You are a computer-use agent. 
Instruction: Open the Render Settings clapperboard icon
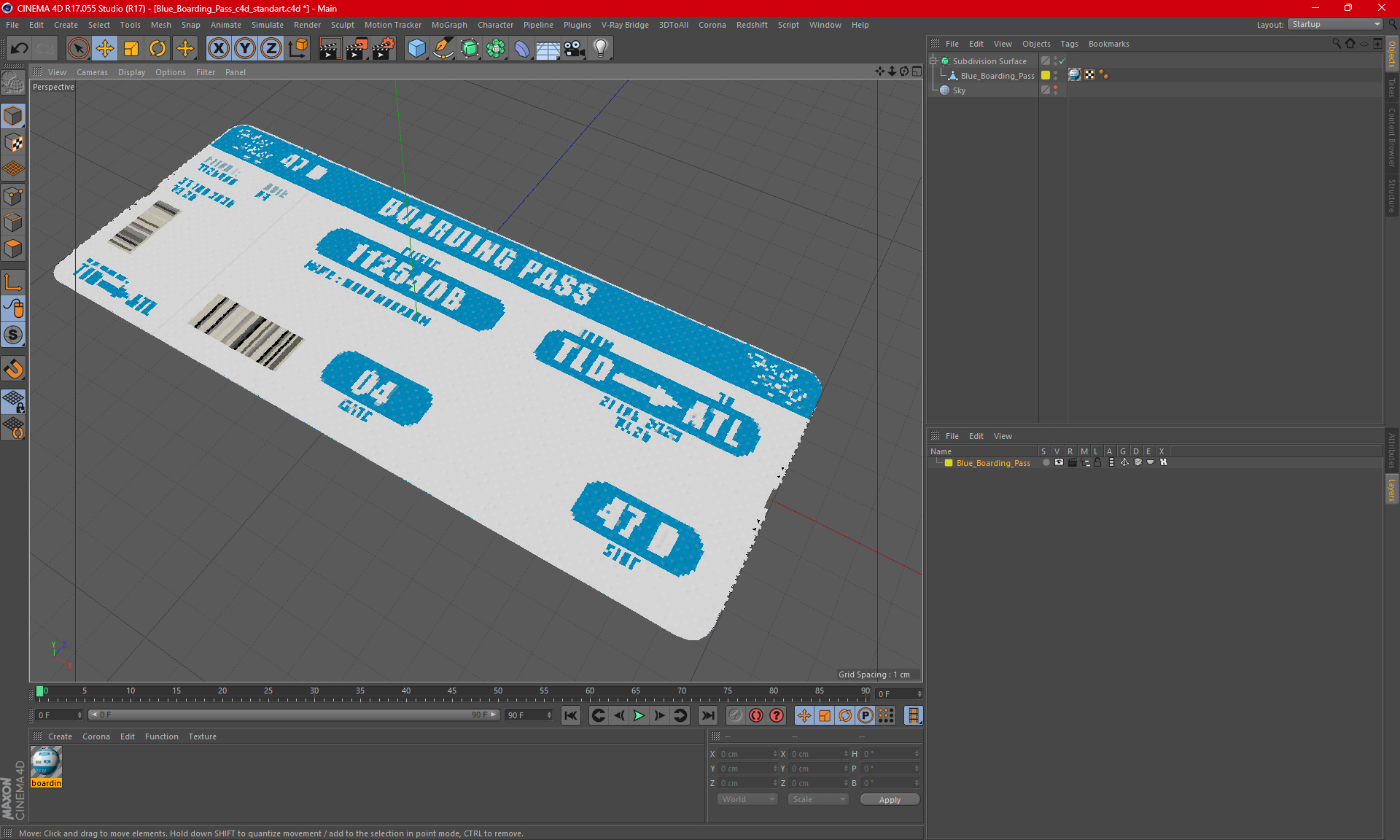(383, 49)
